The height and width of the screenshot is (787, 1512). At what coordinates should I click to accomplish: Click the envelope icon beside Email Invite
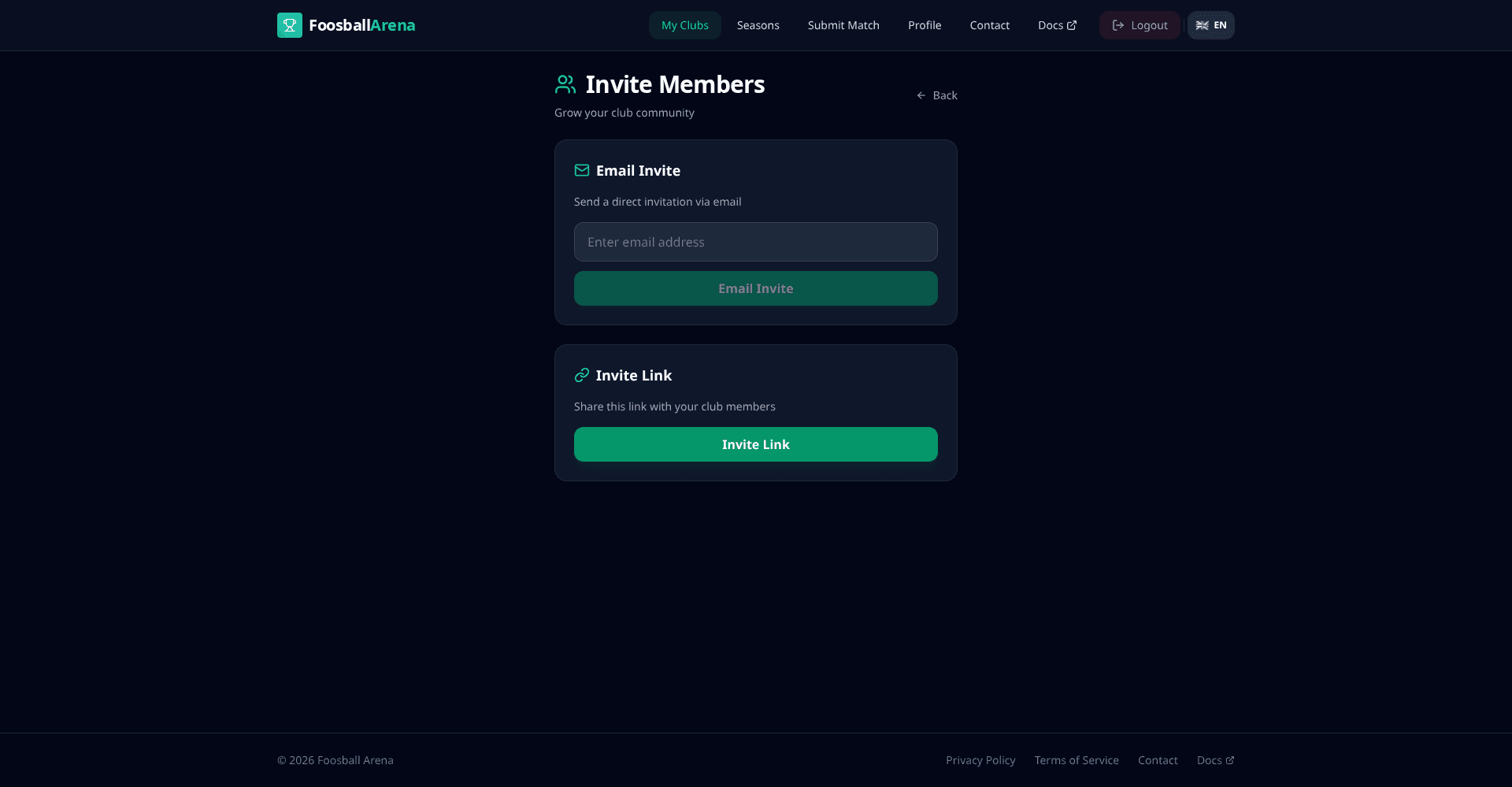coord(582,170)
